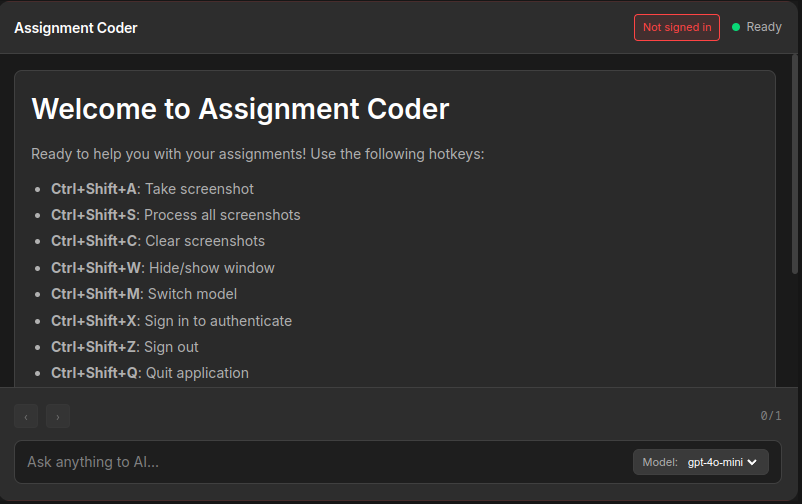Click the Ctrl+Shift+A: Take screenshot line
Screen dimensions: 802x504
click(152, 189)
